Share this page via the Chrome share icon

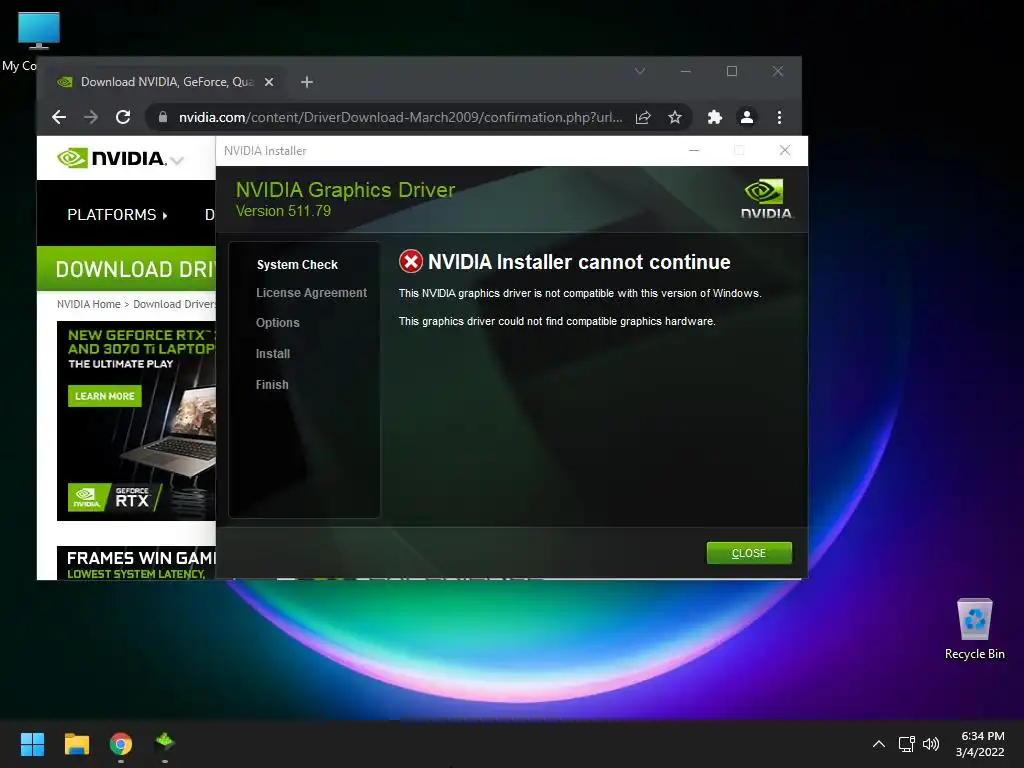point(643,118)
